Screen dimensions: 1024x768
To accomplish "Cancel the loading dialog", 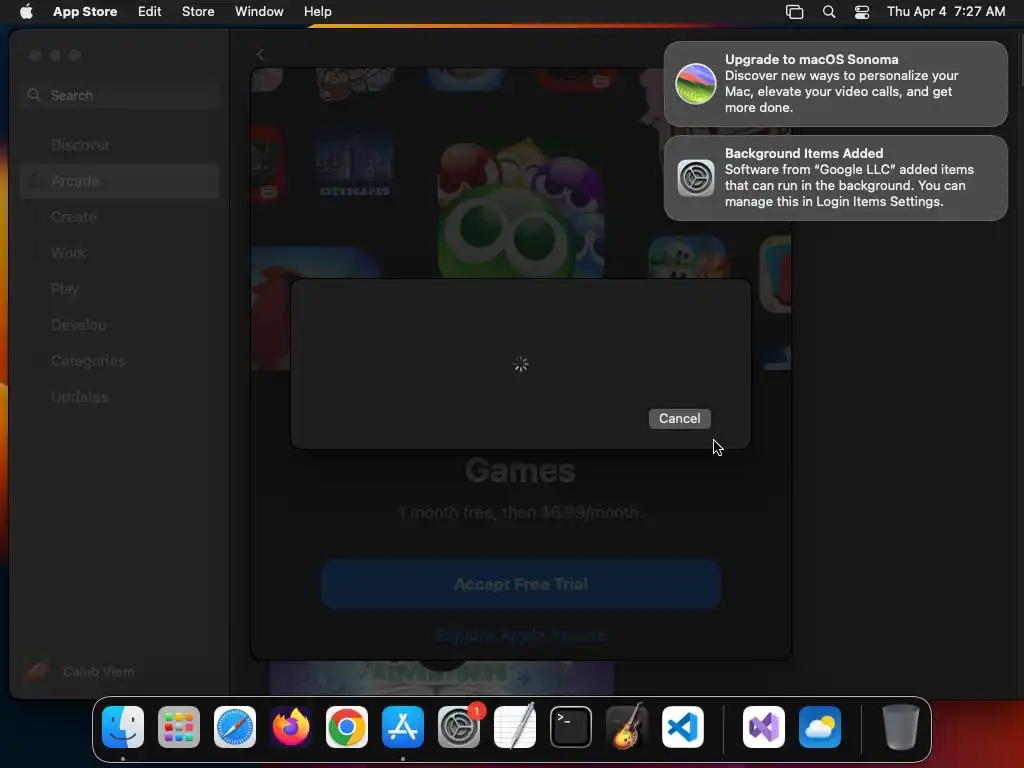I will pos(679,419).
